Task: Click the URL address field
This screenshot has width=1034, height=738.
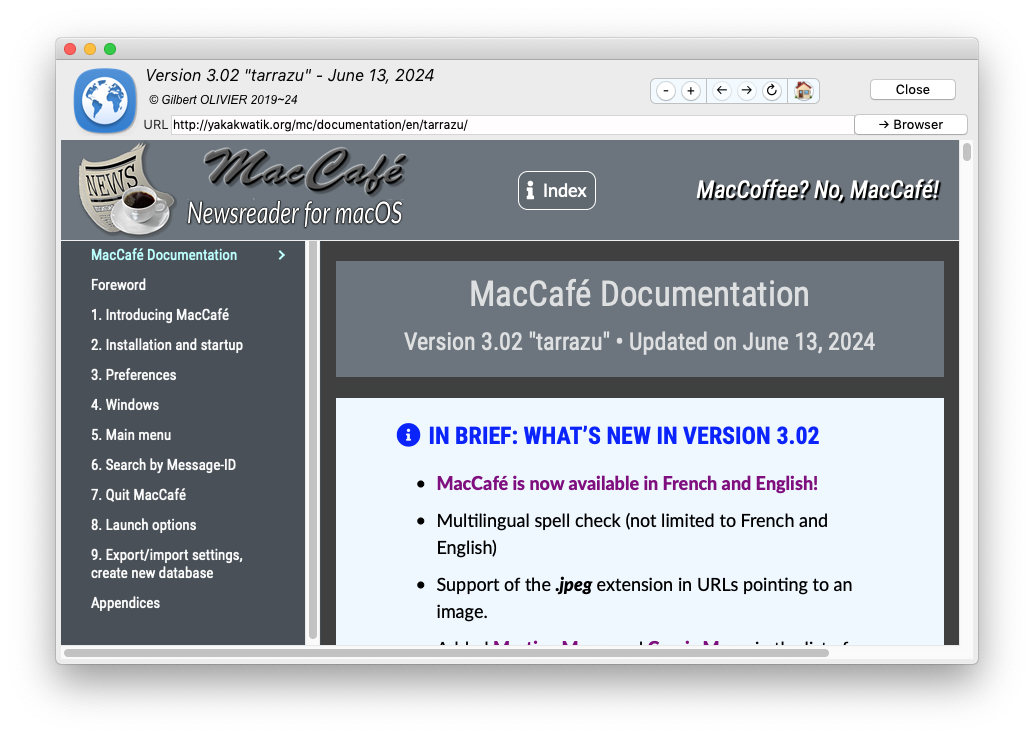Action: tap(510, 125)
